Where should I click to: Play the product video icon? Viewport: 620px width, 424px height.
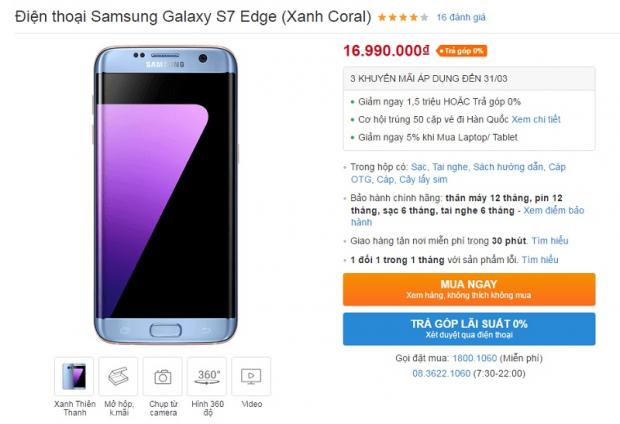(x=250, y=376)
